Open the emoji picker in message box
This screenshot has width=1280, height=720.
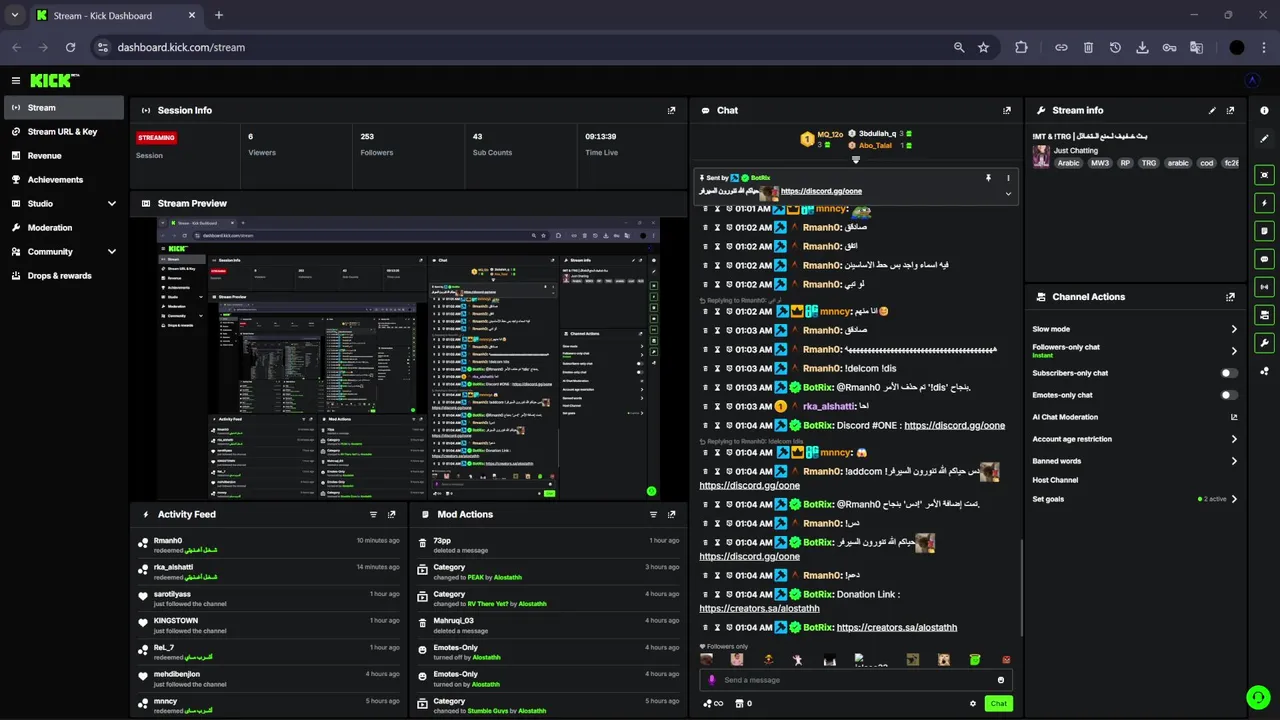click(1001, 680)
